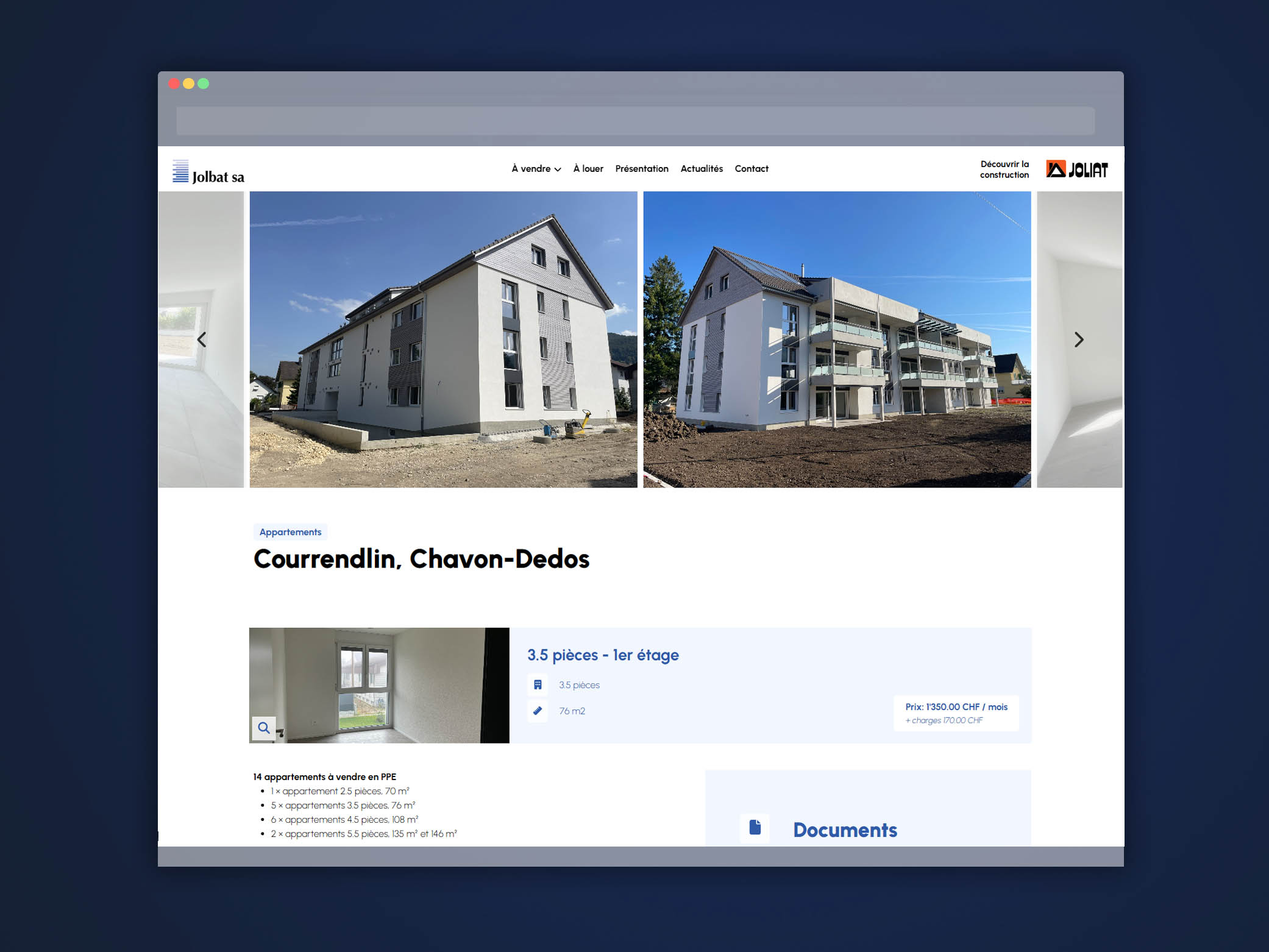This screenshot has height=952, width=1269.
Task: Open the "3.5 pièces - 1er étage" listing
Action: coord(603,655)
